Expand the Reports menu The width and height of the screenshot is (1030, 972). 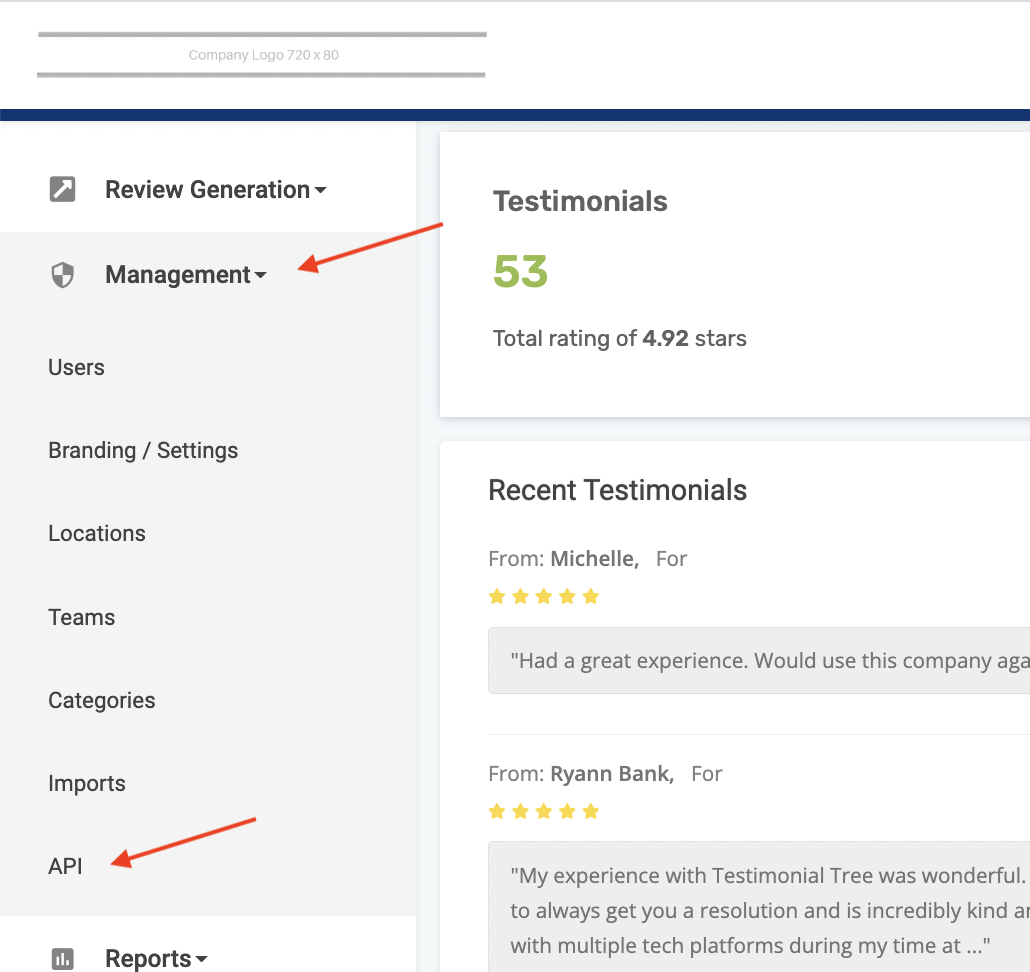[157, 959]
